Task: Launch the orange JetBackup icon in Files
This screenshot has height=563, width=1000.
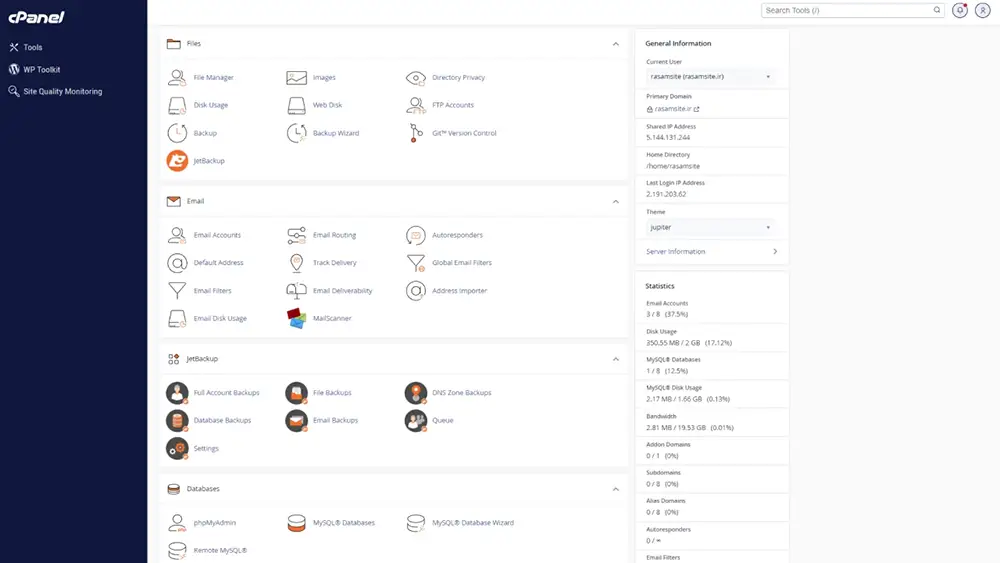Action: (x=177, y=161)
